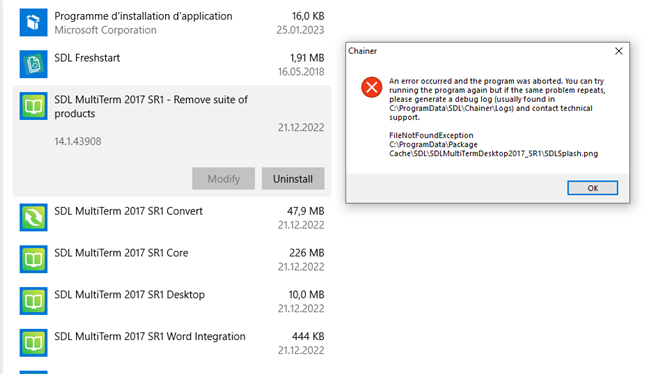This screenshot has width=648, height=374.
Task: Close the Chainer error dialog
Action: (619, 51)
